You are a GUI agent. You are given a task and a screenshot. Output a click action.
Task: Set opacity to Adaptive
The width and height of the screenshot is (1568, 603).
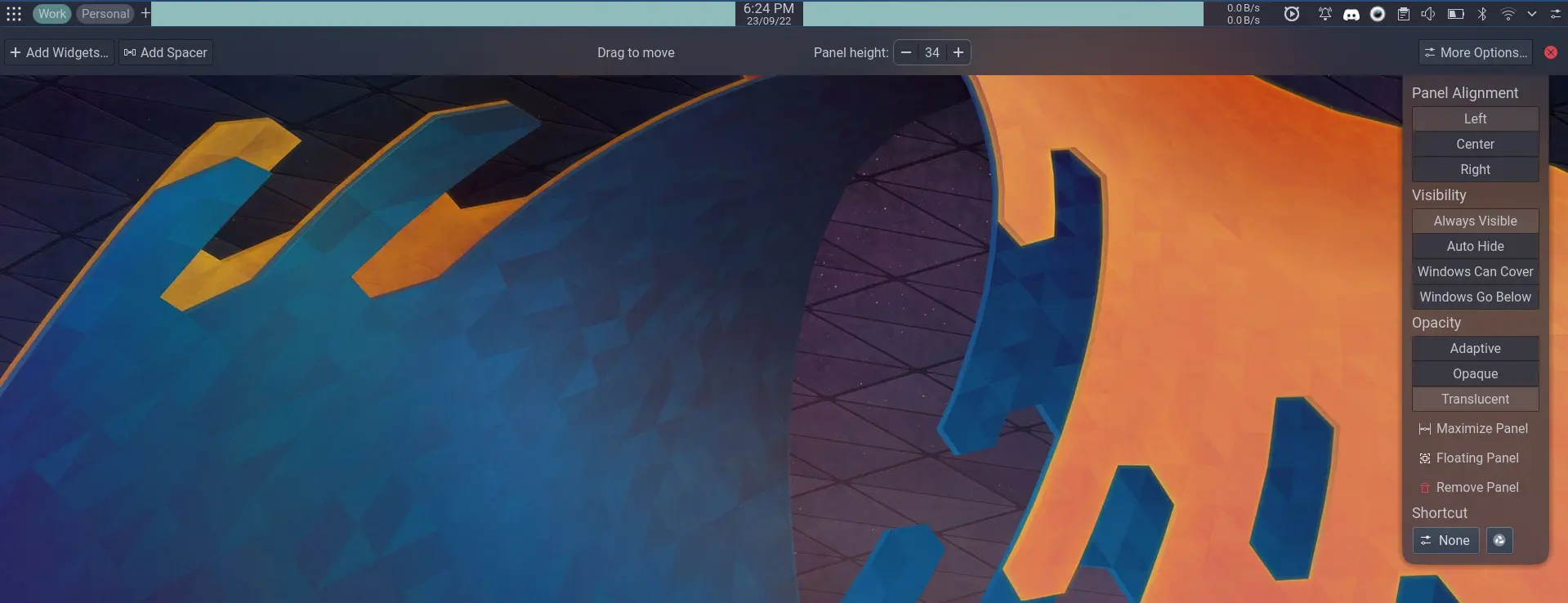(1476, 348)
